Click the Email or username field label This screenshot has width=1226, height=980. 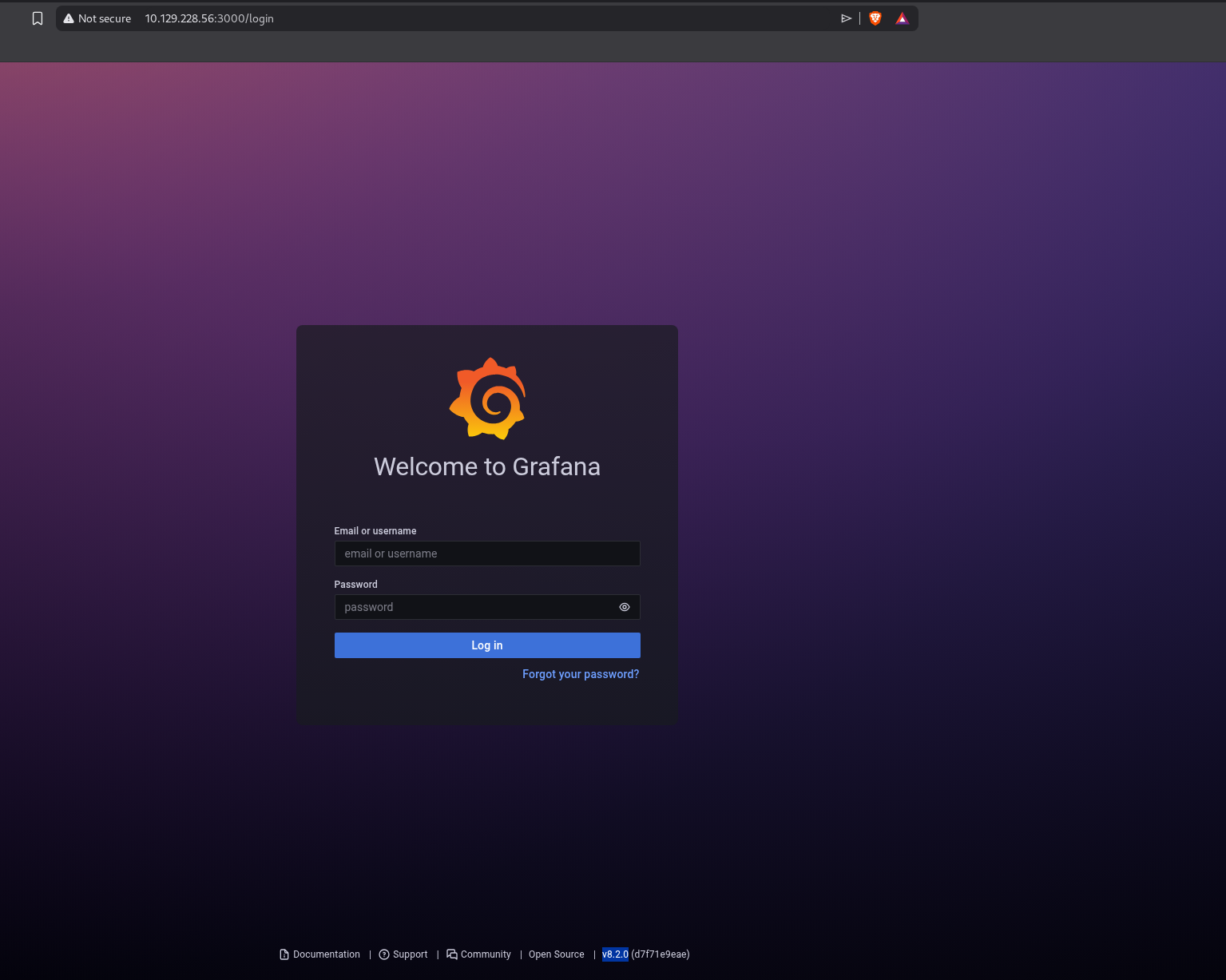[375, 531]
